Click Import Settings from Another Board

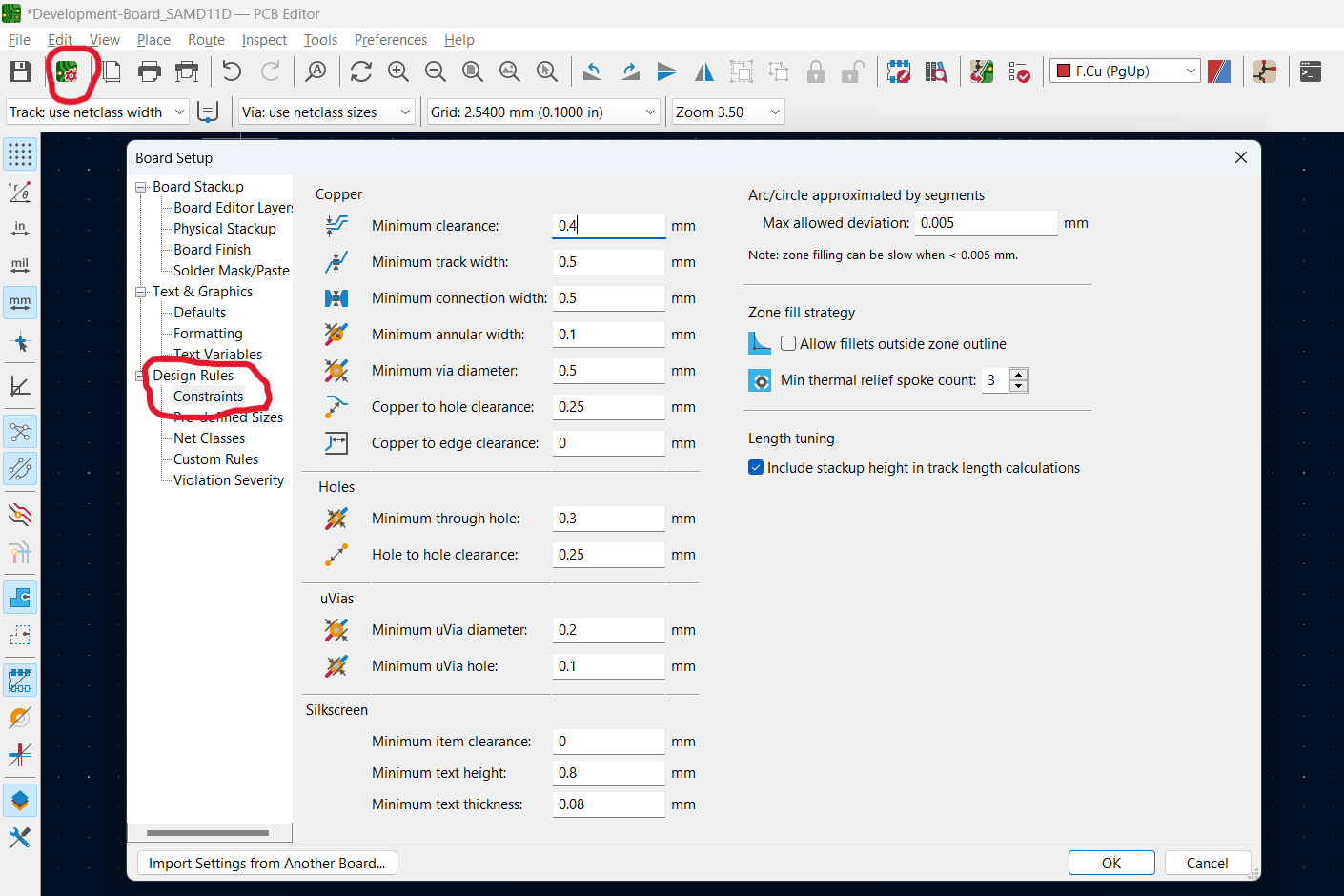pyautogui.click(x=267, y=863)
